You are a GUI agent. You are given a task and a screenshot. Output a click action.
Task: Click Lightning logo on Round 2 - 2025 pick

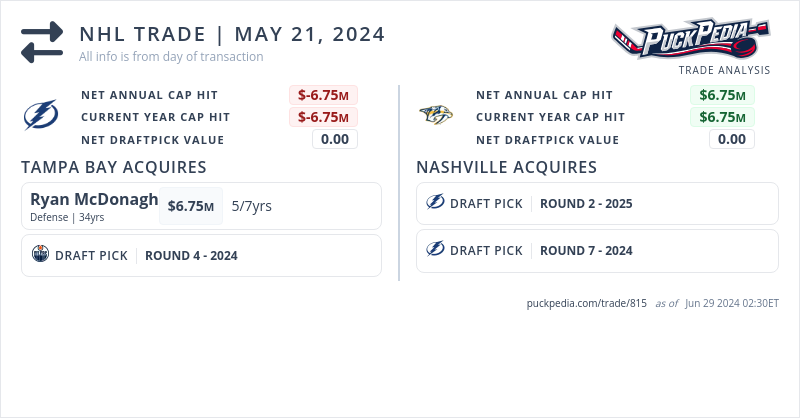pyautogui.click(x=436, y=203)
